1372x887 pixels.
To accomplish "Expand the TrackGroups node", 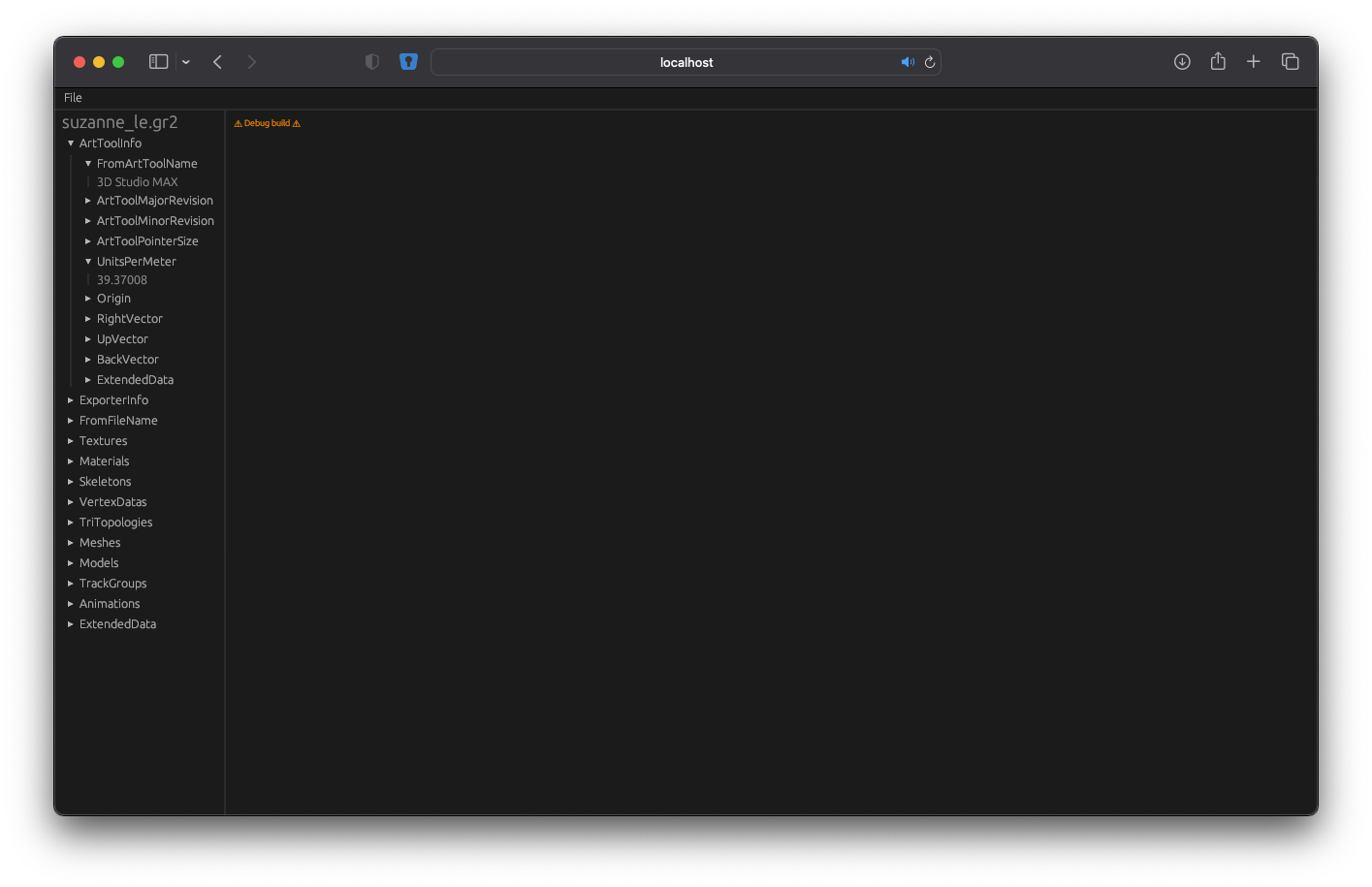I will click(71, 584).
